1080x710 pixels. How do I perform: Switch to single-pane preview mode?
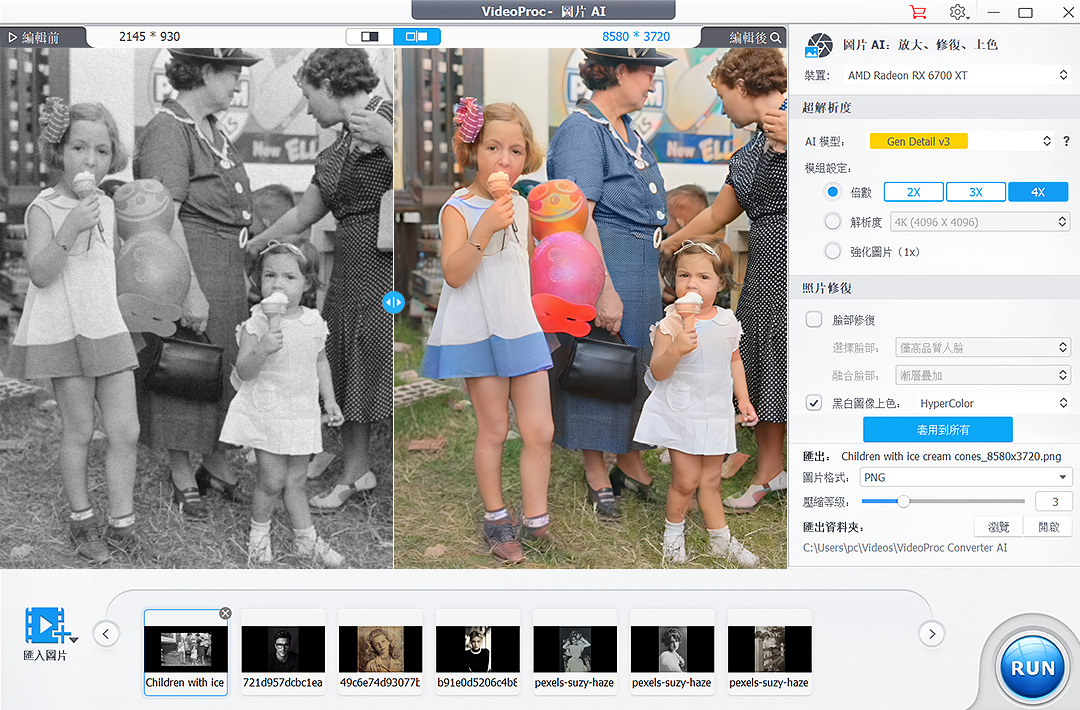tap(370, 37)
